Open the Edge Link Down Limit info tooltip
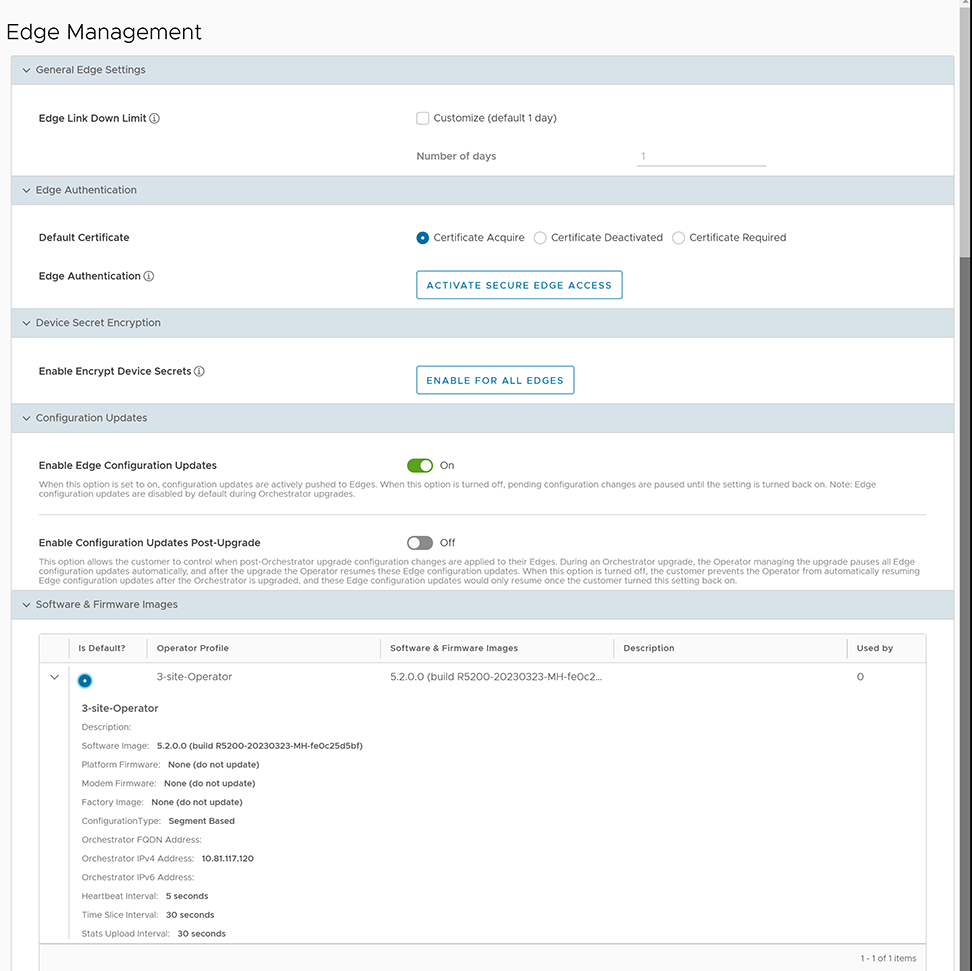This screenshot has height=971, width=972. 155,118
